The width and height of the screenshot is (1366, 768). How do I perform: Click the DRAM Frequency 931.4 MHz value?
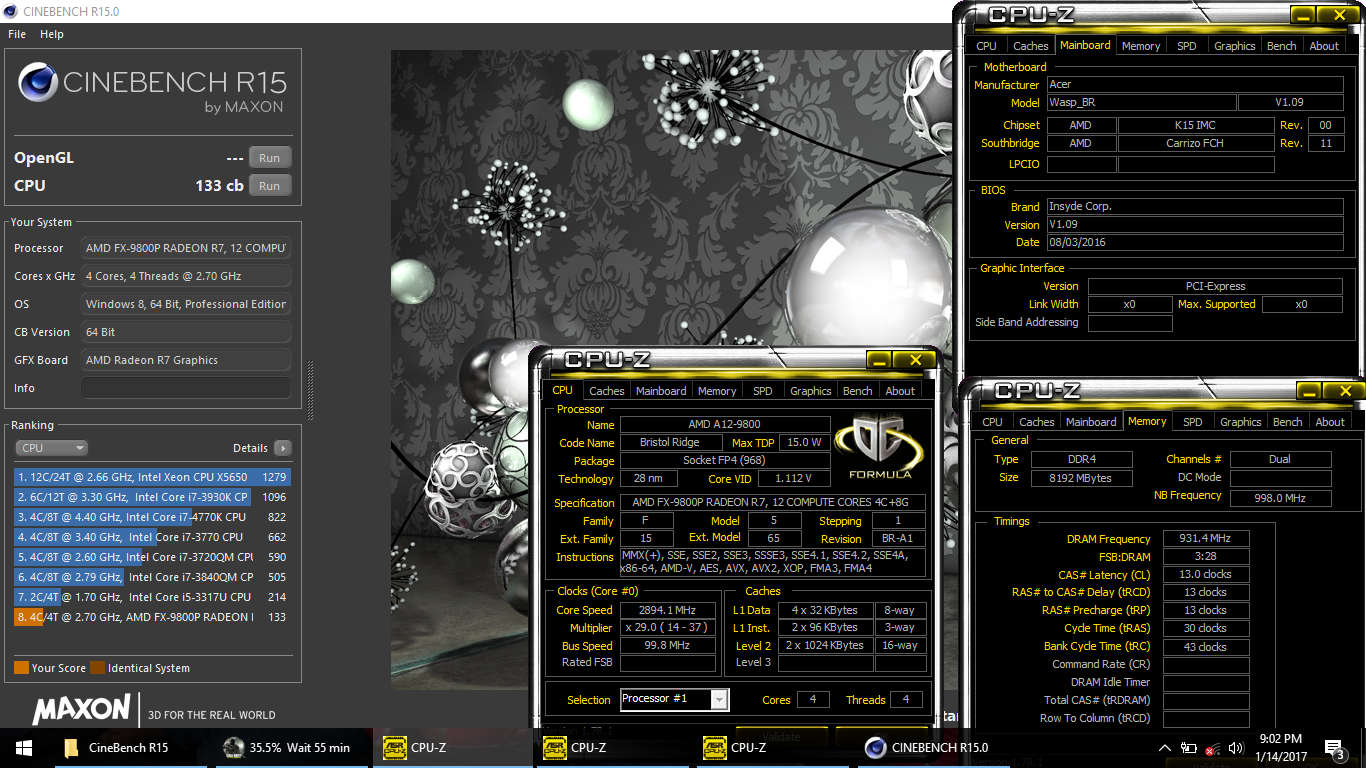[1206, 539]
